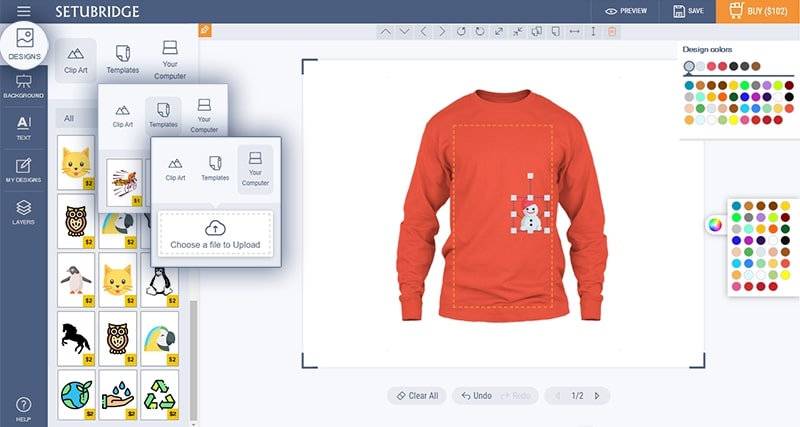800x427 pixels.
Task: Open the Background section in sidebar
Action: point(23,87)
